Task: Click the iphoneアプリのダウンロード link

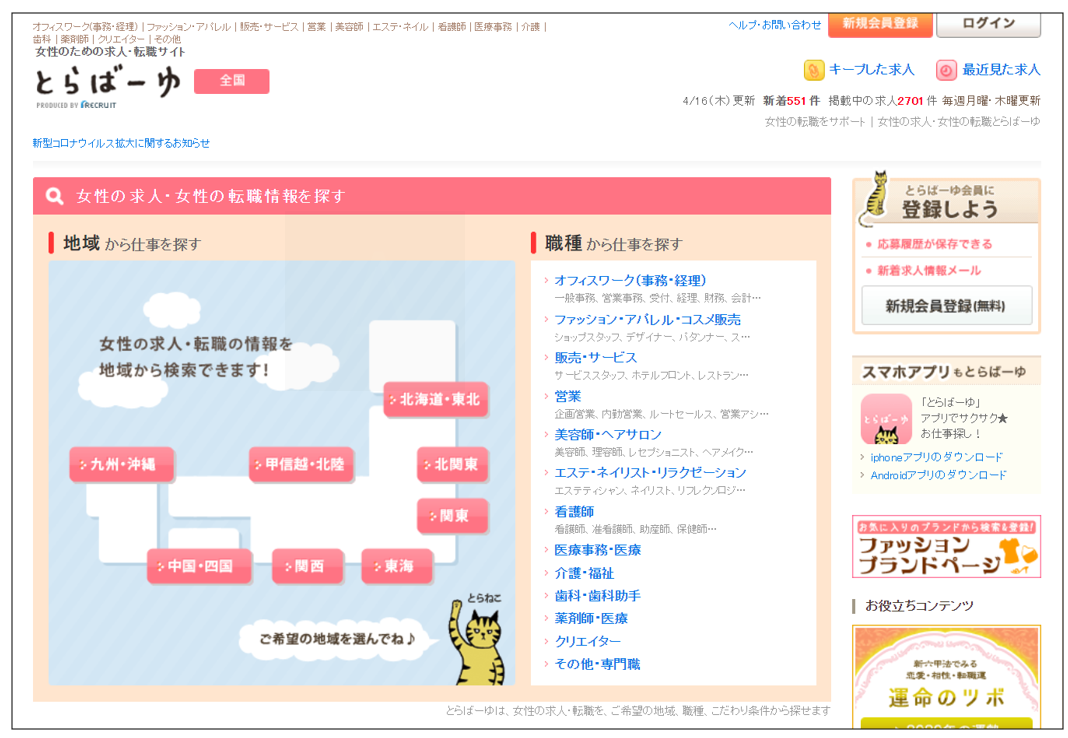Action: tap(936, 457)
